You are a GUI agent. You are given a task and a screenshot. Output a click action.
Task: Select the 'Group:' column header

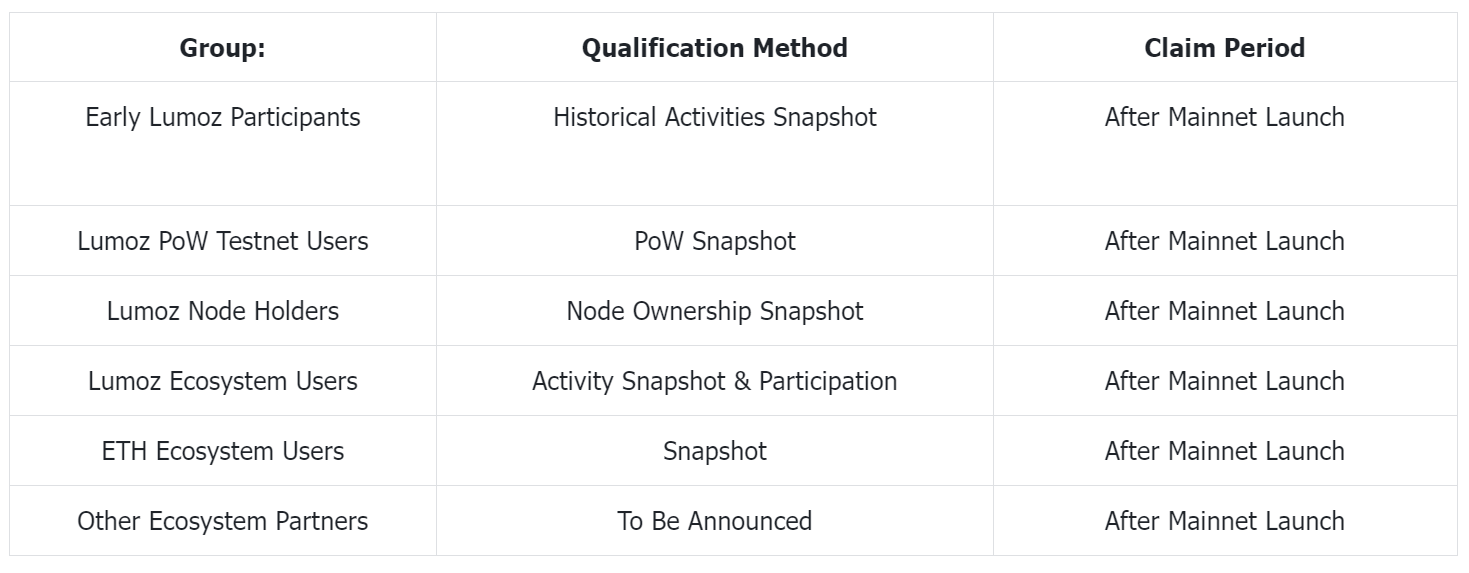(x=223, y=48)
